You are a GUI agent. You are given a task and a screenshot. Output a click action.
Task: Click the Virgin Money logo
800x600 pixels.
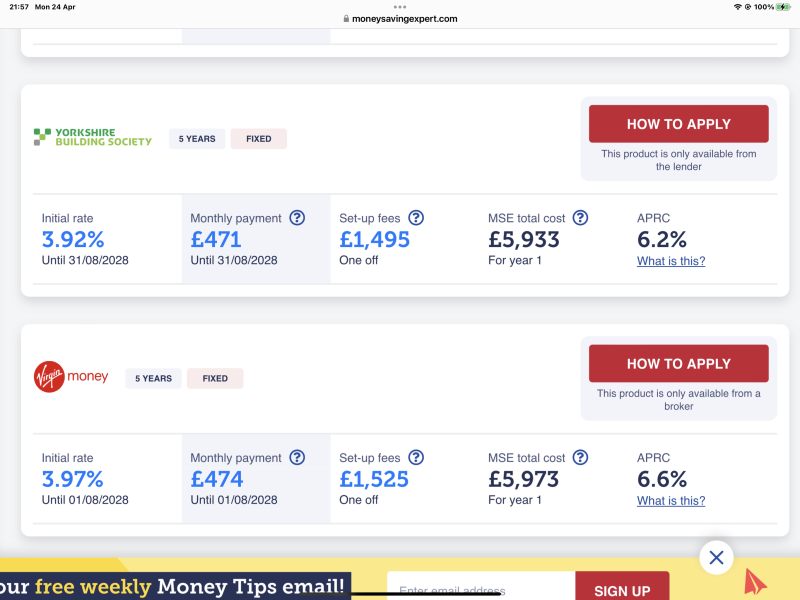tap(70, 378)
